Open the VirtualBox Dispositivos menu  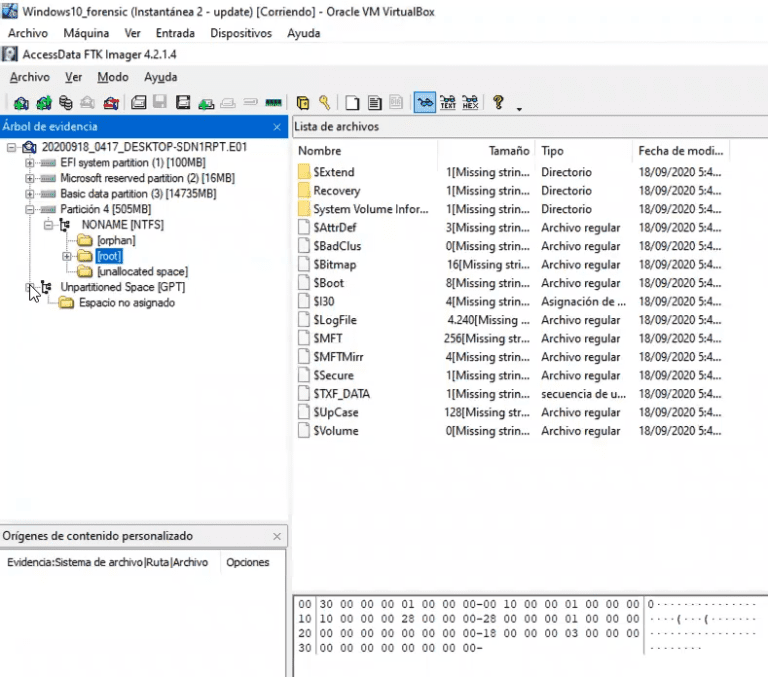coord(240,33)
